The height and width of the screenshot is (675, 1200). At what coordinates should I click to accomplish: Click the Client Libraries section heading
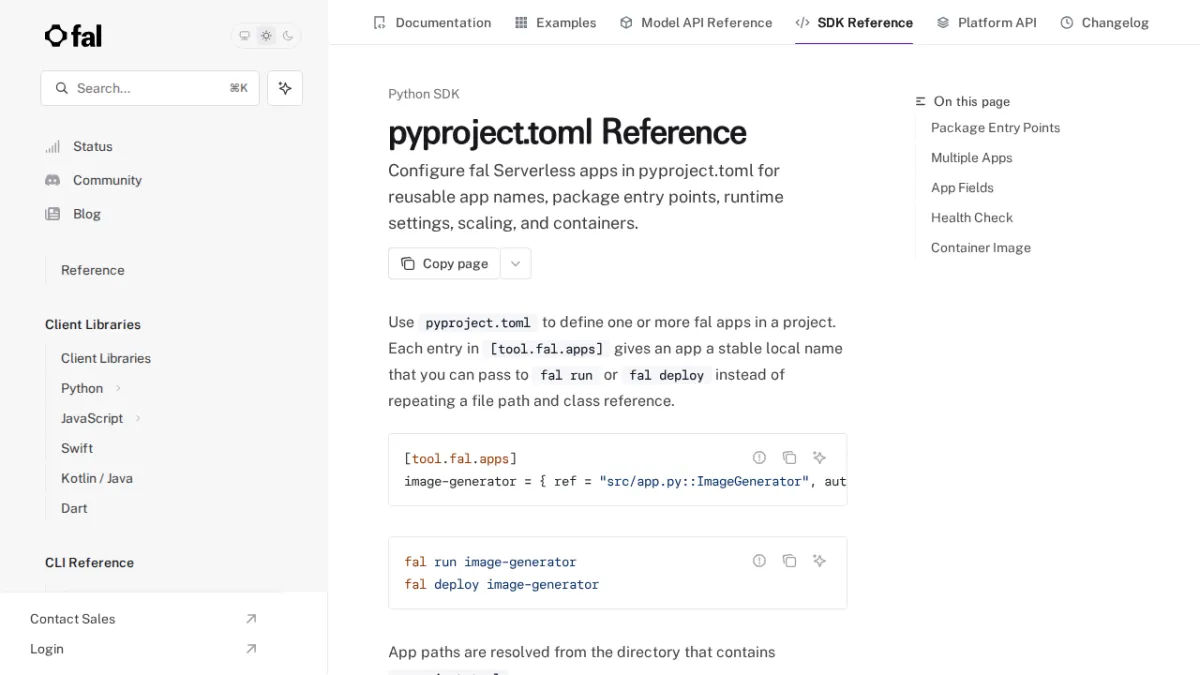point(93,324)
